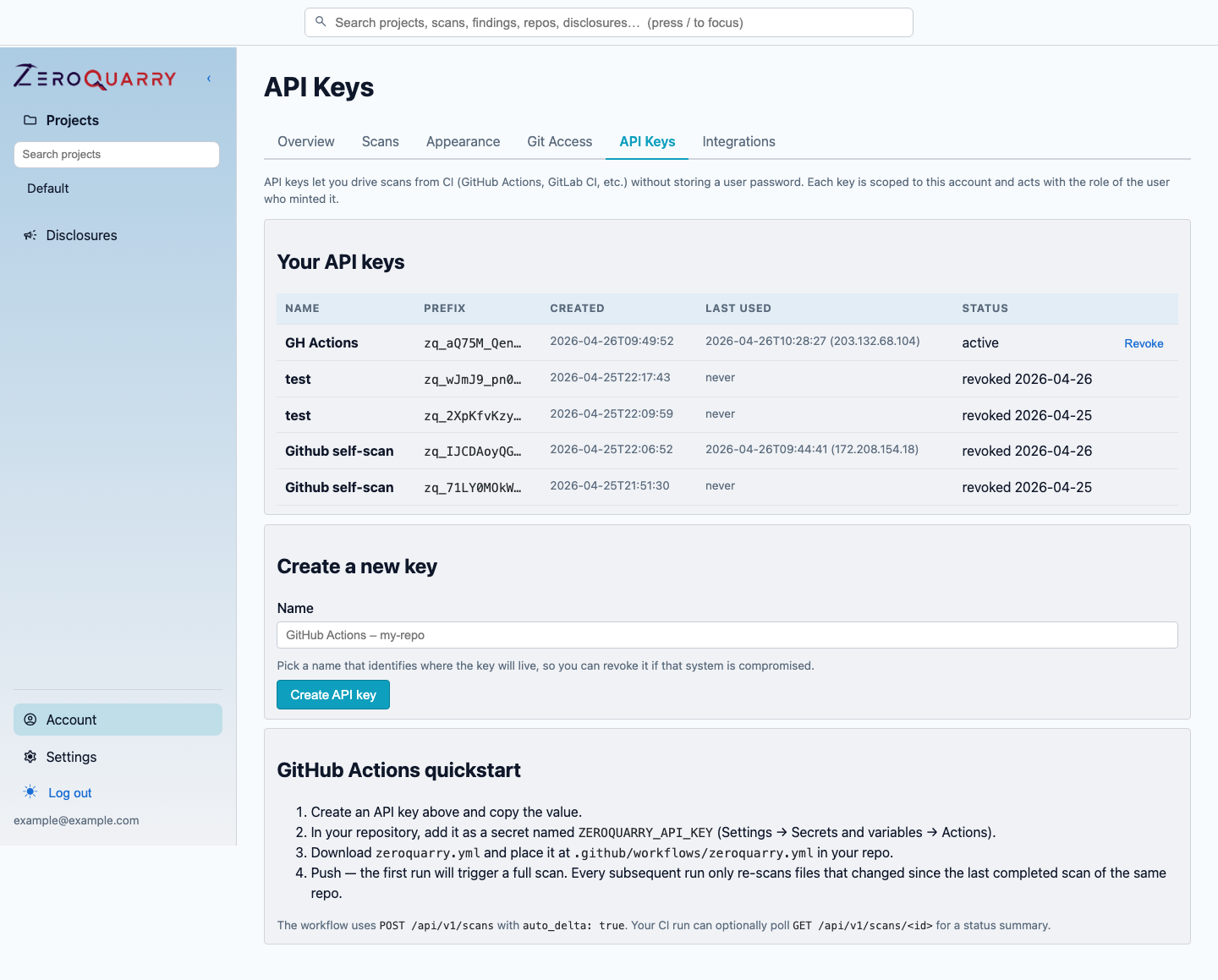The height and width of the screenshot is (980, 1218).
Task: Click created date 2026-04-25T21:51:30
Action: 610,485
